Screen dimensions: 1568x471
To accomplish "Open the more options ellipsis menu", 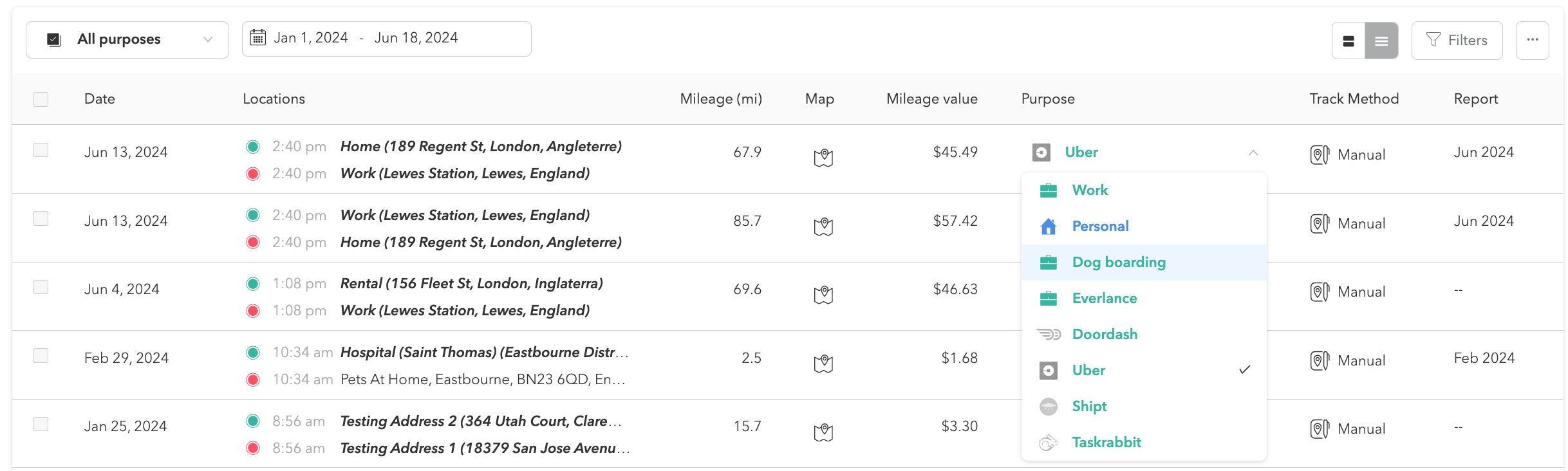I will point(1533,40).
